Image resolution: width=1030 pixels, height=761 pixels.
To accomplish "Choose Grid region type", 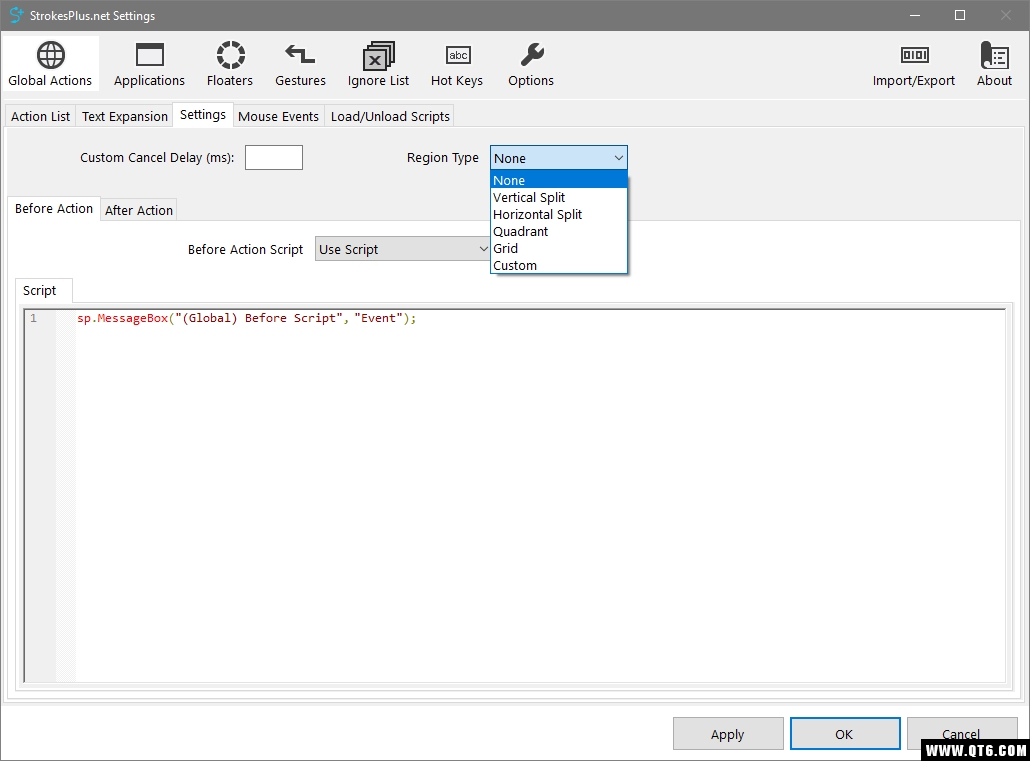I will 559,248.
